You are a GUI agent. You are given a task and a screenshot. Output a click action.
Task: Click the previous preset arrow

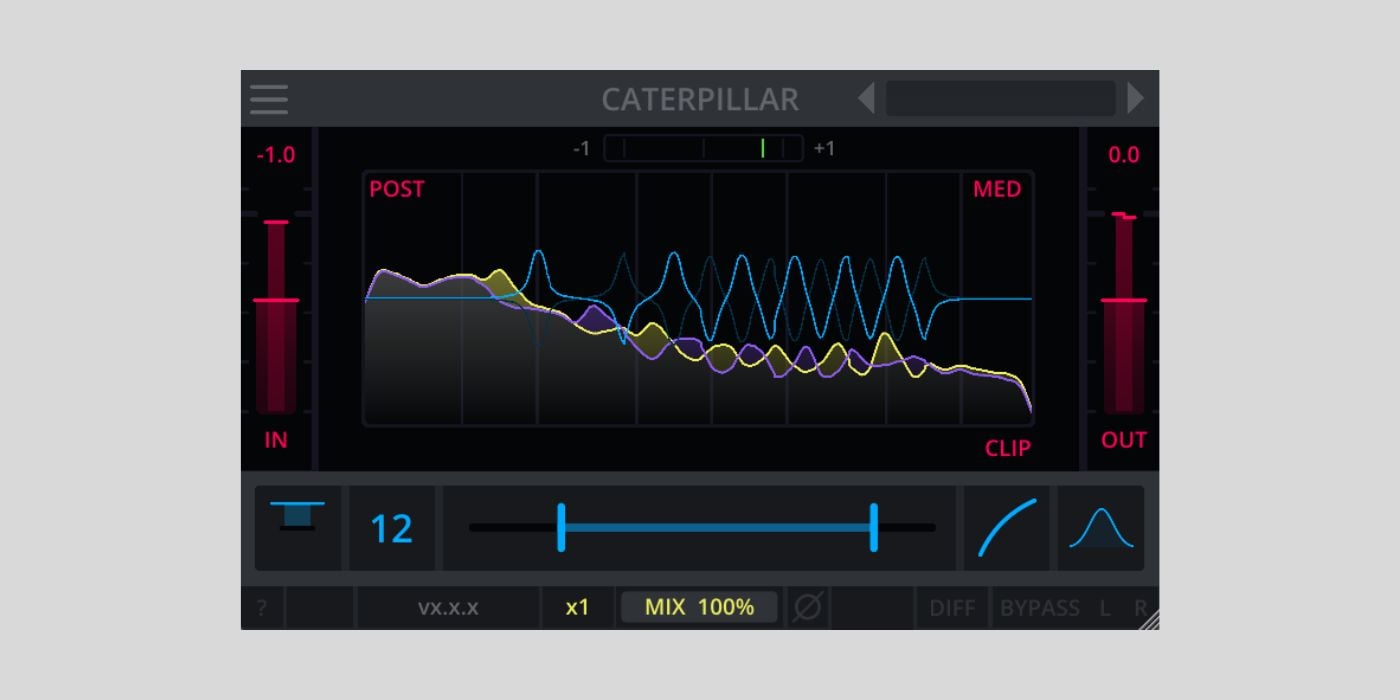tap(866, 98)
